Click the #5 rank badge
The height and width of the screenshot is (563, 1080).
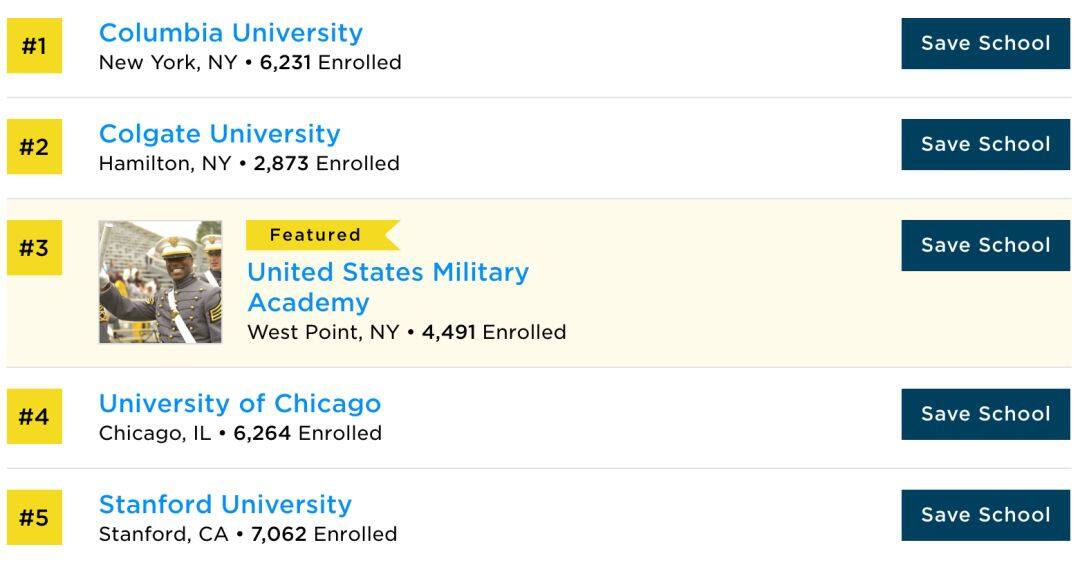34,517
